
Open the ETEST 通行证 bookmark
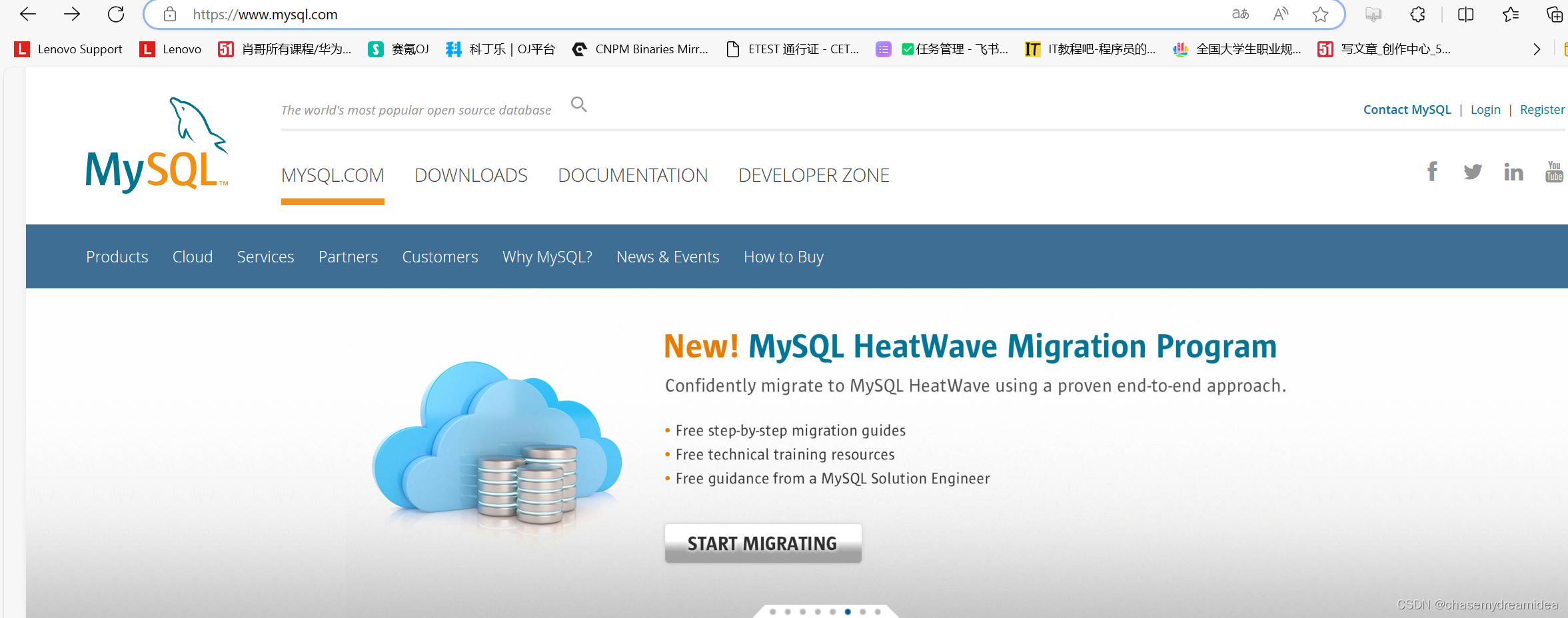792,49
